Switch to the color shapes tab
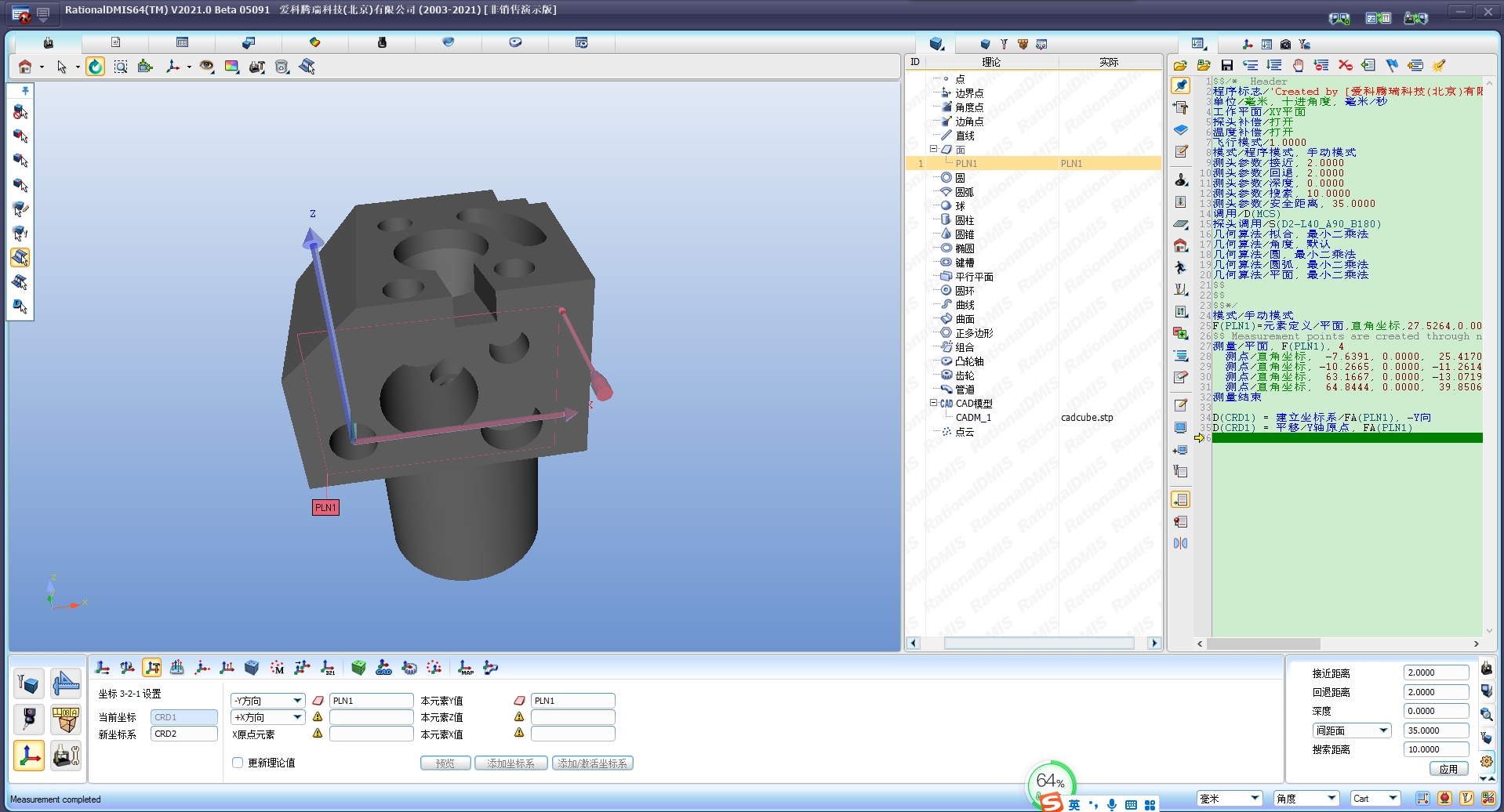This screenshot has height=812, width=1504. point(315,42)
